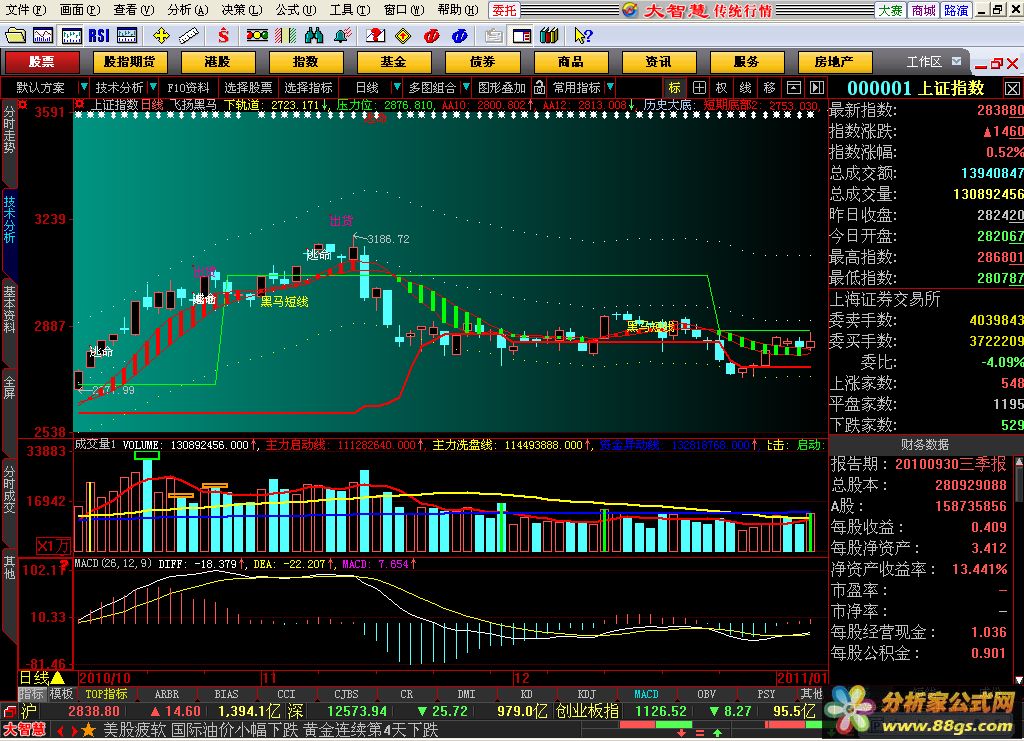Select the TOP指标 tab
Viewport: 1024px width, 741px height.
pos(106,694)
